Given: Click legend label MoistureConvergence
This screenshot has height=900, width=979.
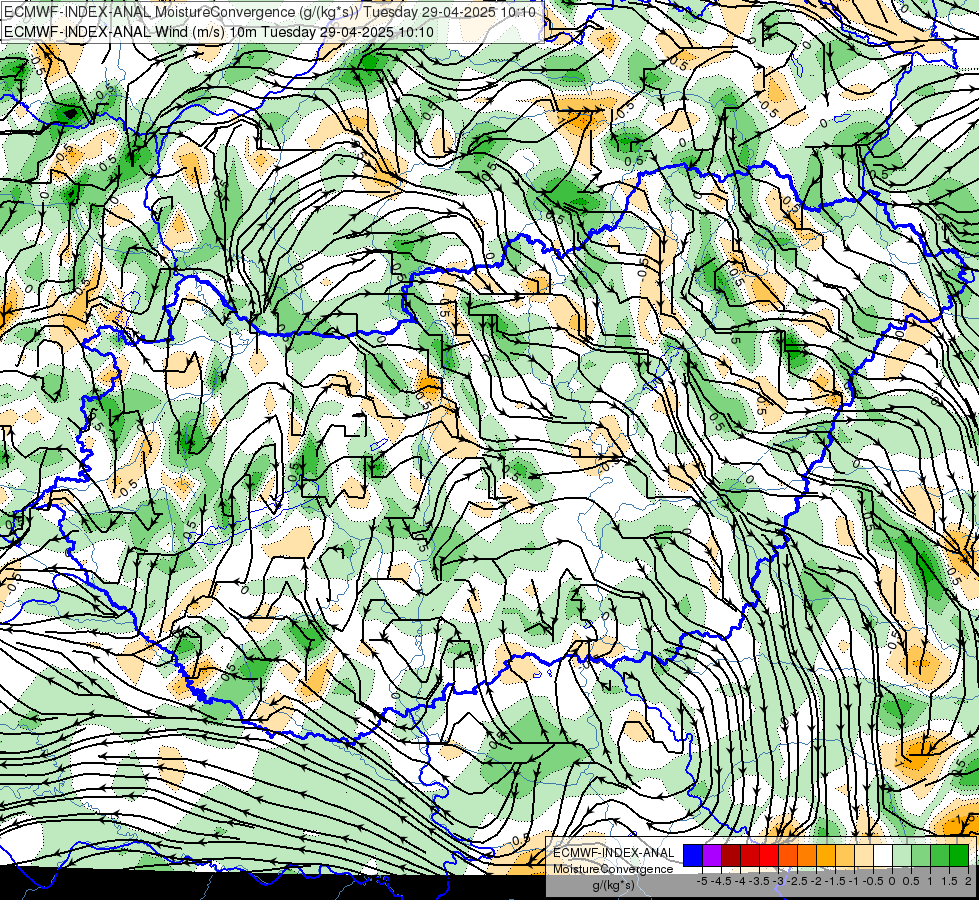Looking at the screenshot, I should pyautogui.click(x=613, y=869).
